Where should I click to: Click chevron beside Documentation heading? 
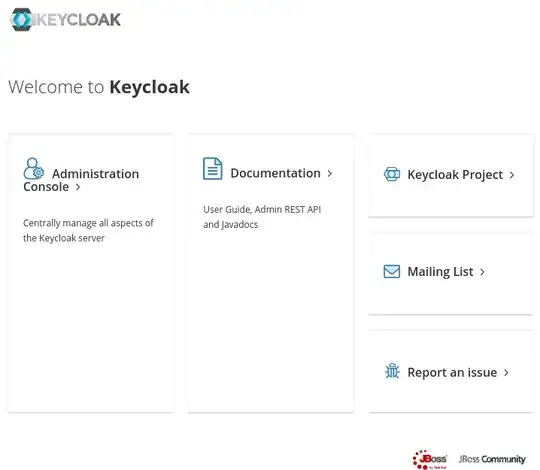click(330, 173)
